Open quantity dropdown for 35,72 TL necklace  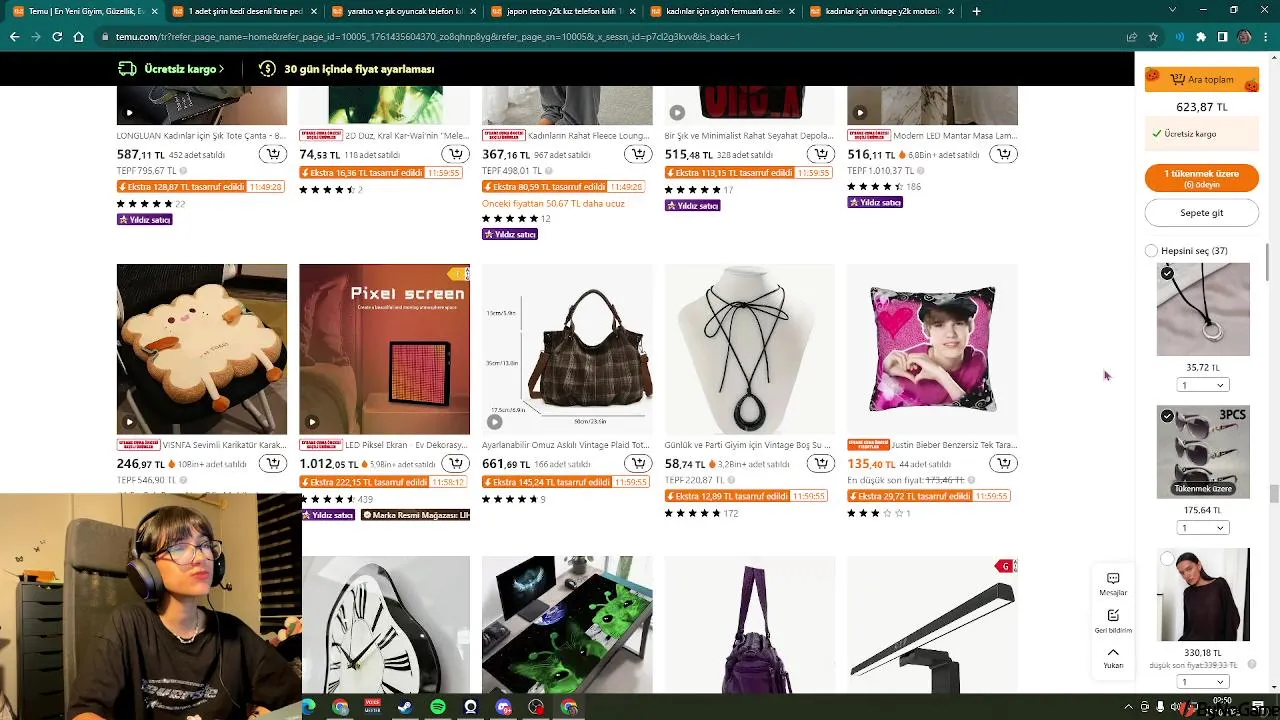[1202, 385]
